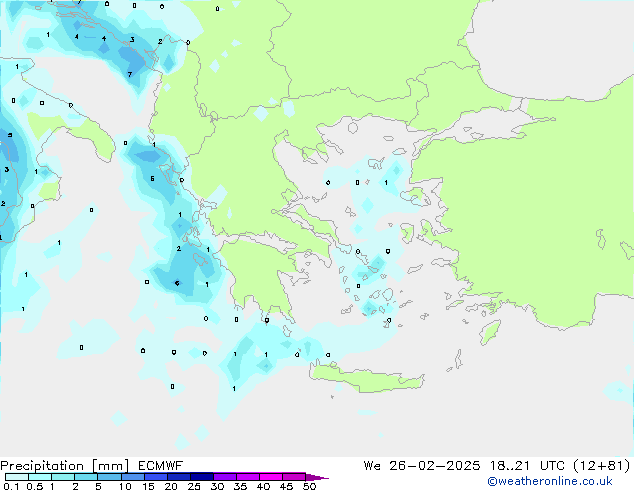The image size is (634, 490).
Task: Click the '50' legend scale label
Action: [309, 486]
